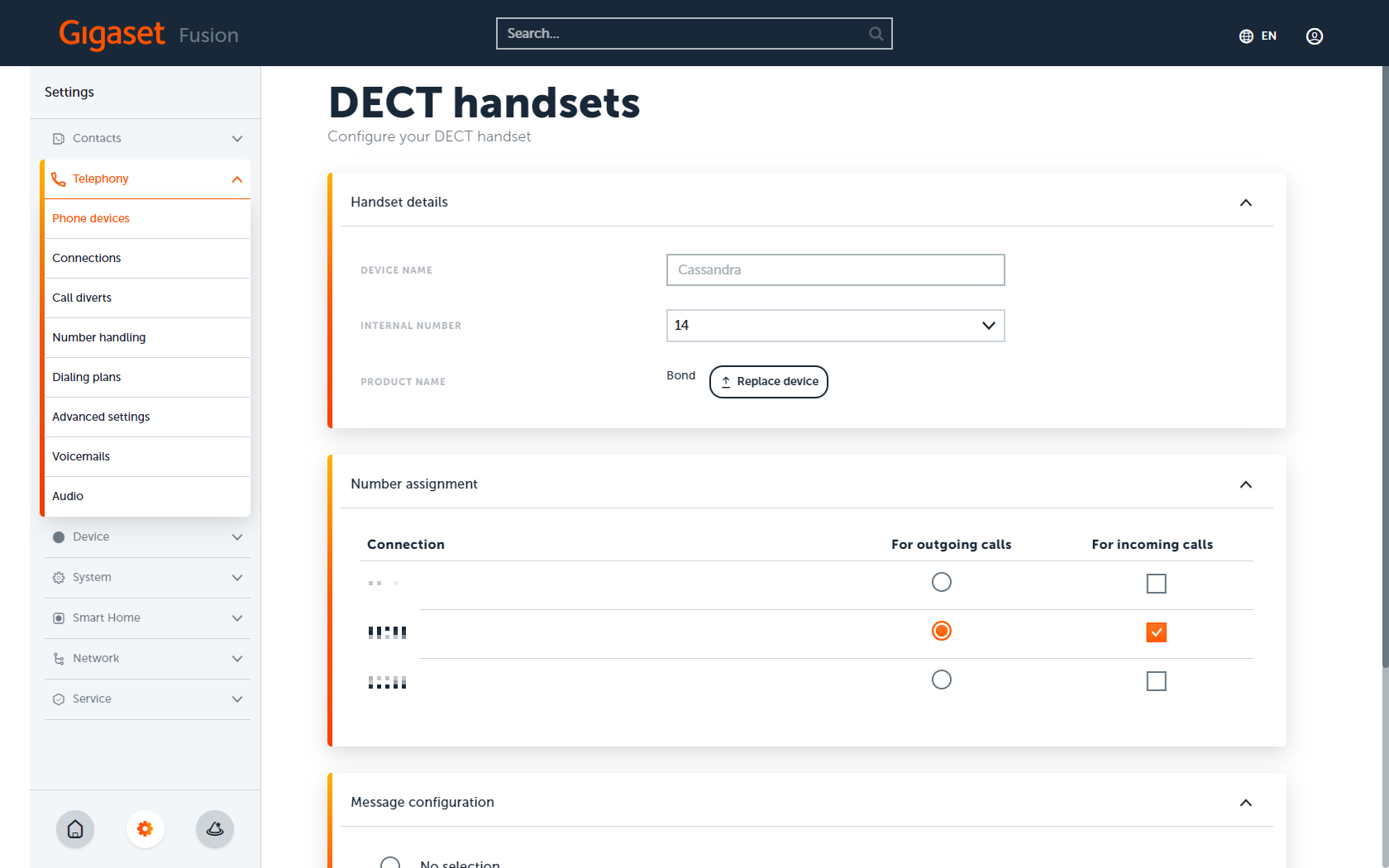This screenshot has height=868, width=1389.
Task: Open the user account profile icon
Action: (x=1315, y=36)
